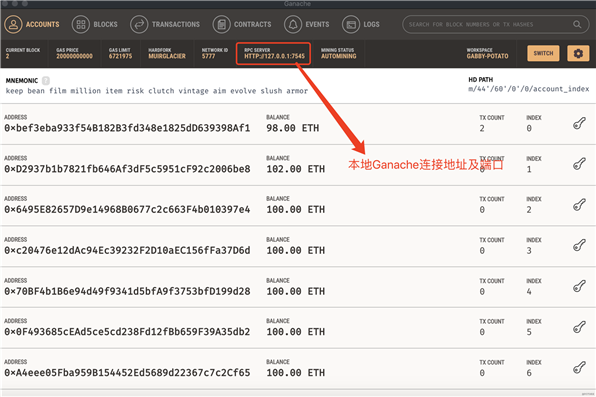Show the Logs tab
The image size is (596, 397).
pyautogui.click(x=361, y=24)
